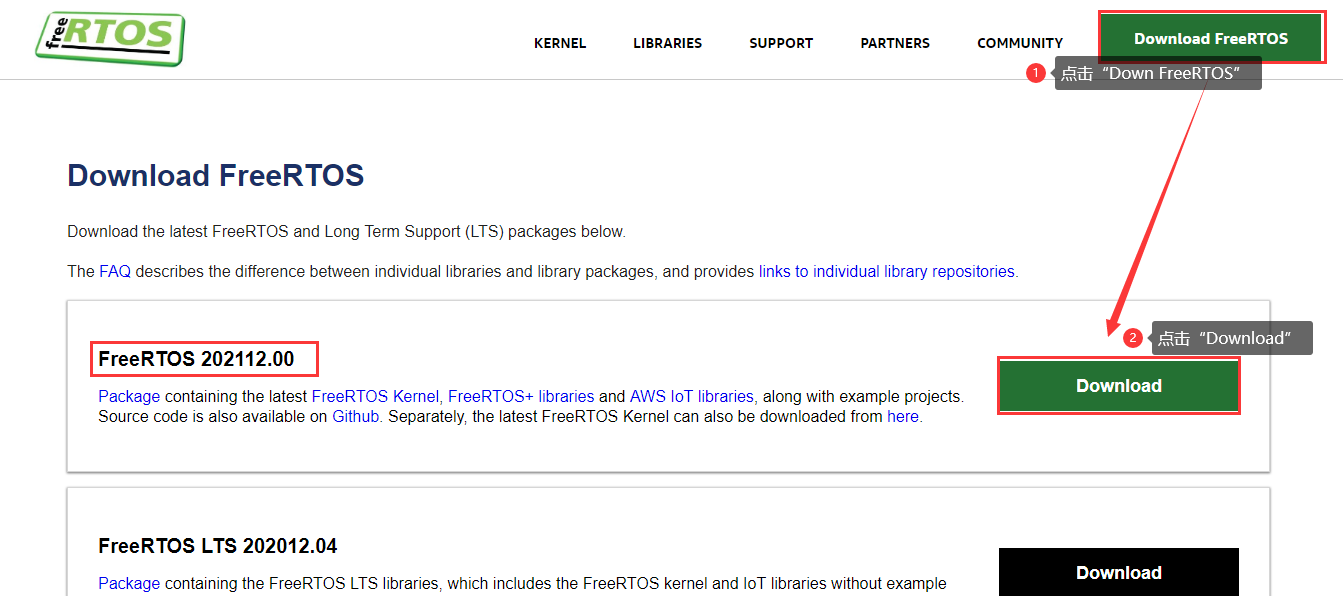Image resolution: width=1343 pixels, height=596 pixels.
Task: Open the PARTNERS menu
Action: [x=895, y=43]
